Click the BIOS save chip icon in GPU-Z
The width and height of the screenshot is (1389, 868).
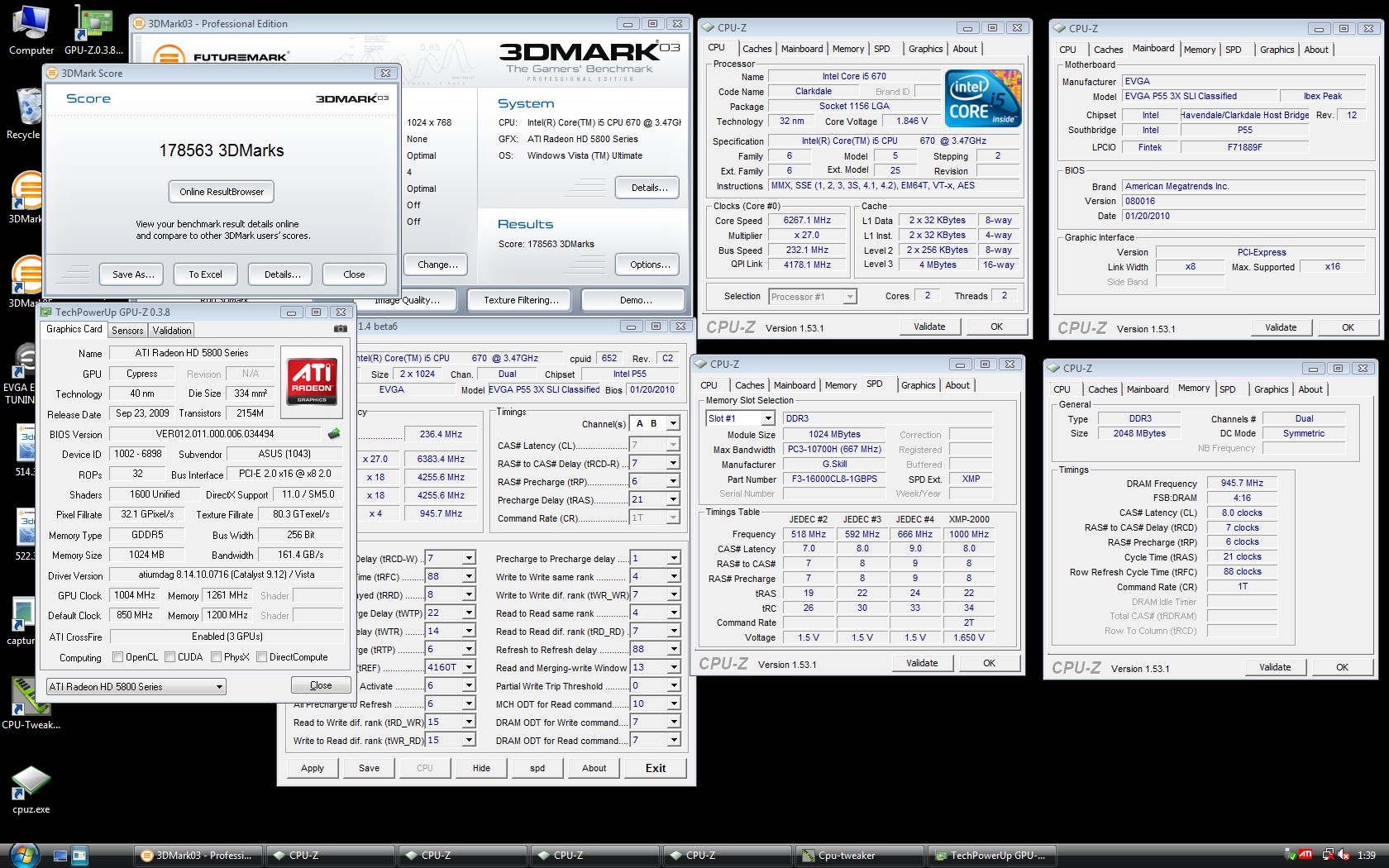pos(334,433)
